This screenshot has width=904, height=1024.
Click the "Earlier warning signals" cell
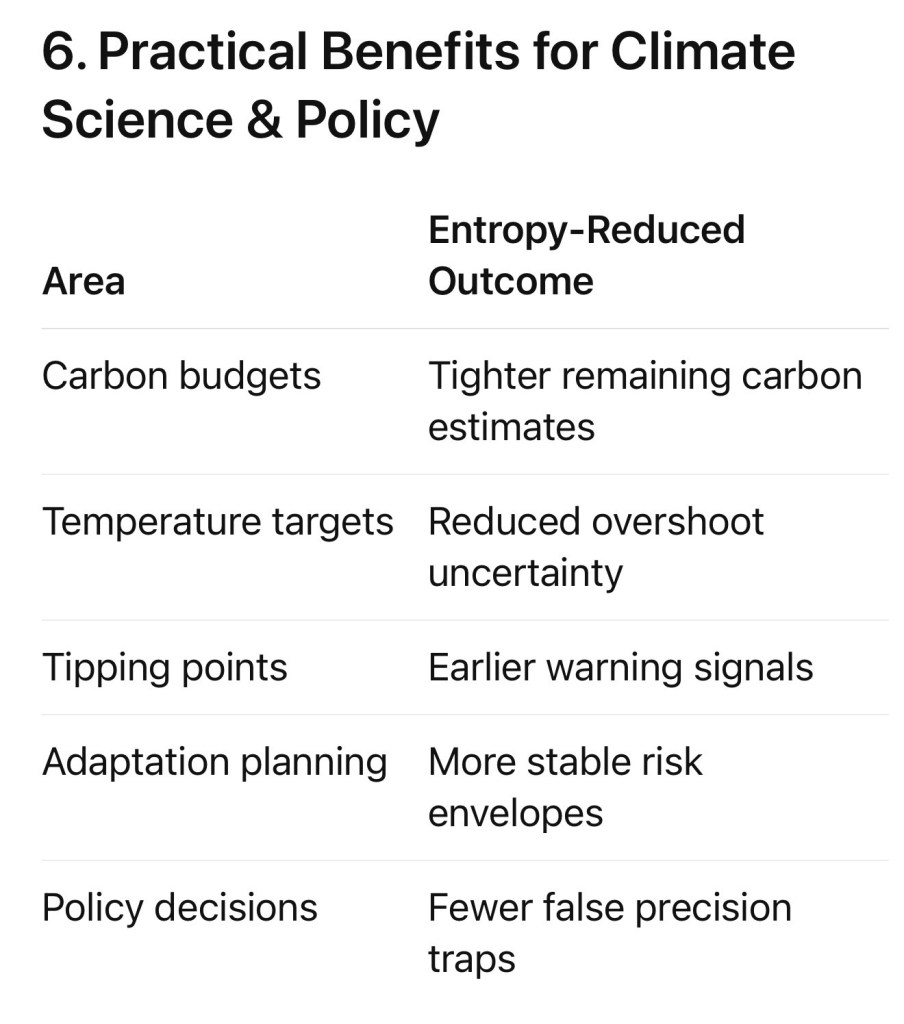point(620,668)
